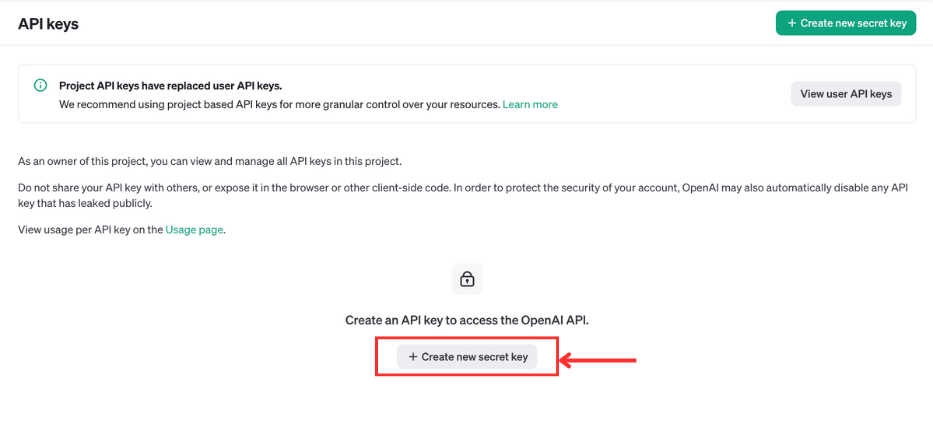Click the red highlight rectangle's border
The height and width of the screenshot is (431, 933).
click(376, 357)
